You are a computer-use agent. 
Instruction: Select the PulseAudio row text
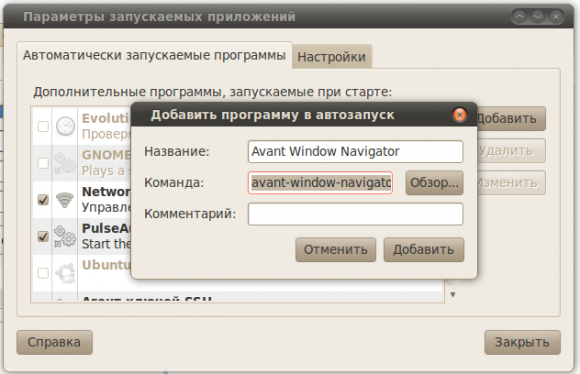(x=106, y=236)
